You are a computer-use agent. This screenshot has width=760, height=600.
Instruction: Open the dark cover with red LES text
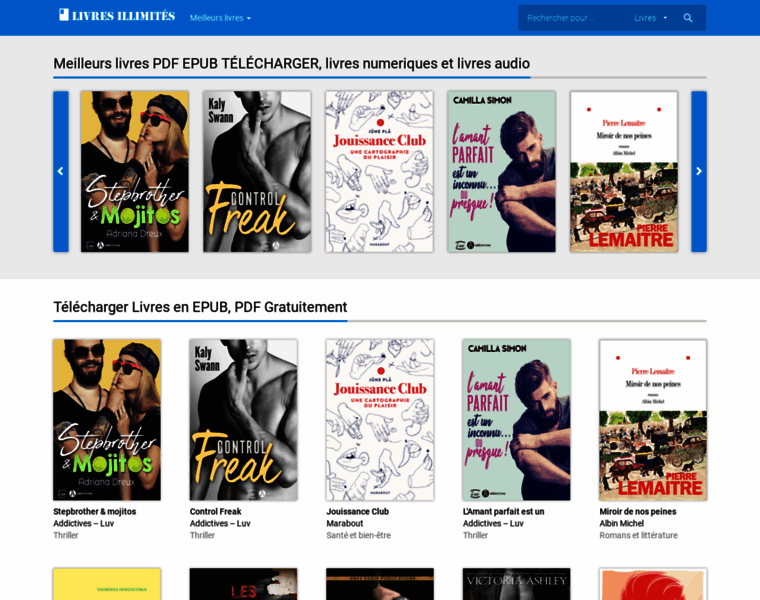click(x=243, y=584)
